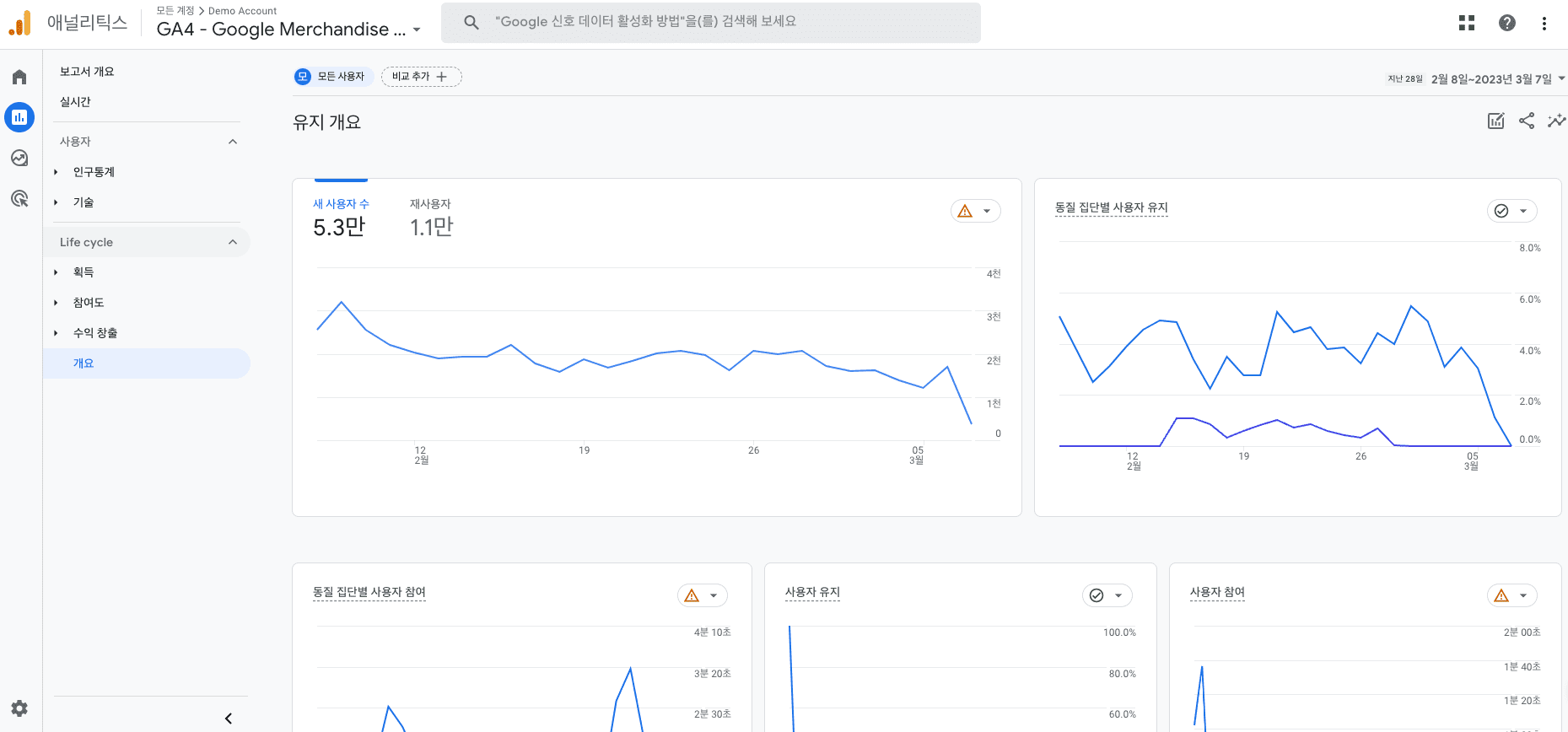Open the warning dropdown on 사용자 참여 card
1568x732 pixels.
(1512, 595)
